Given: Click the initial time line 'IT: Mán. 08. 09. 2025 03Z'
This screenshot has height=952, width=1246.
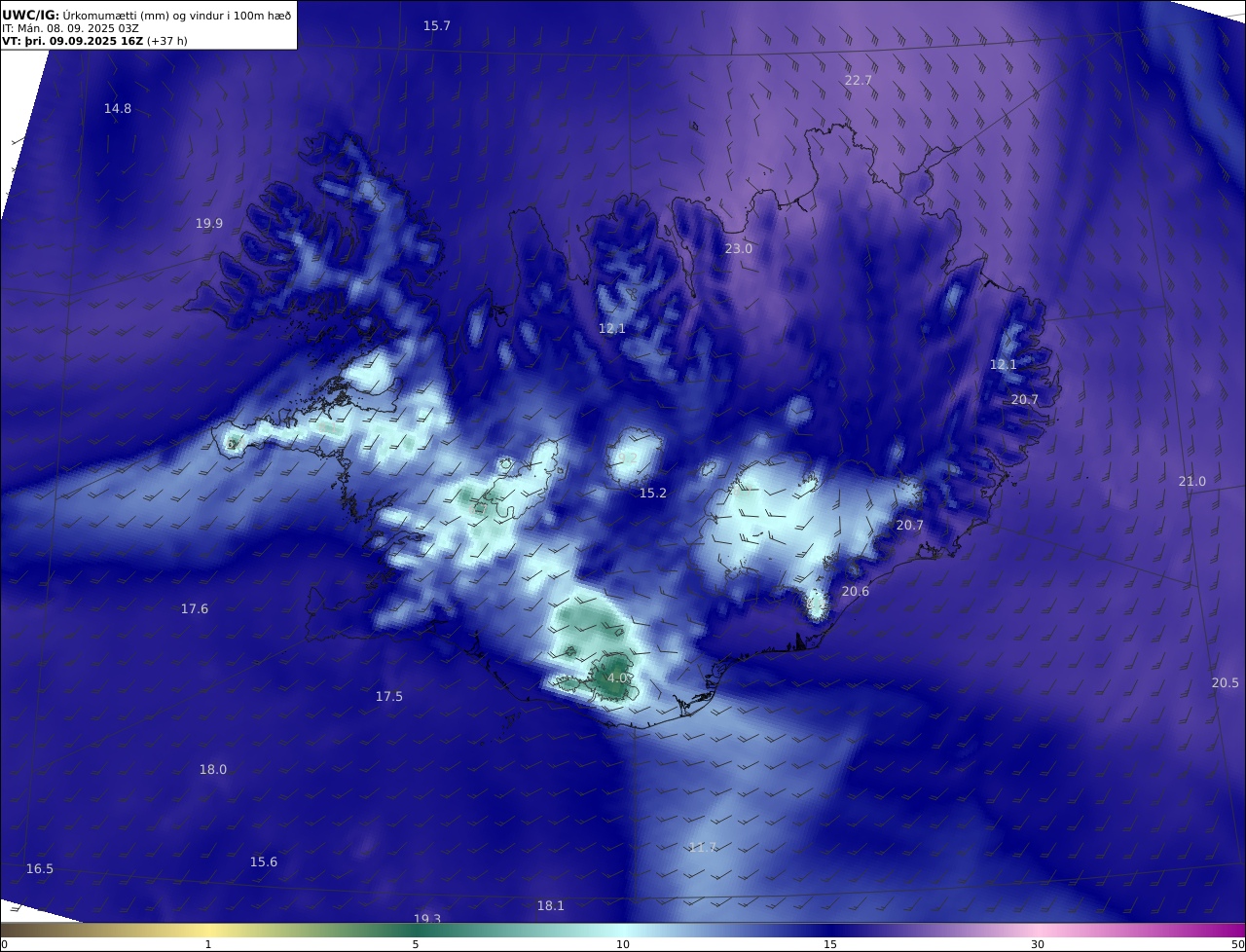Looking at the screenshot, I should [70, 28].
